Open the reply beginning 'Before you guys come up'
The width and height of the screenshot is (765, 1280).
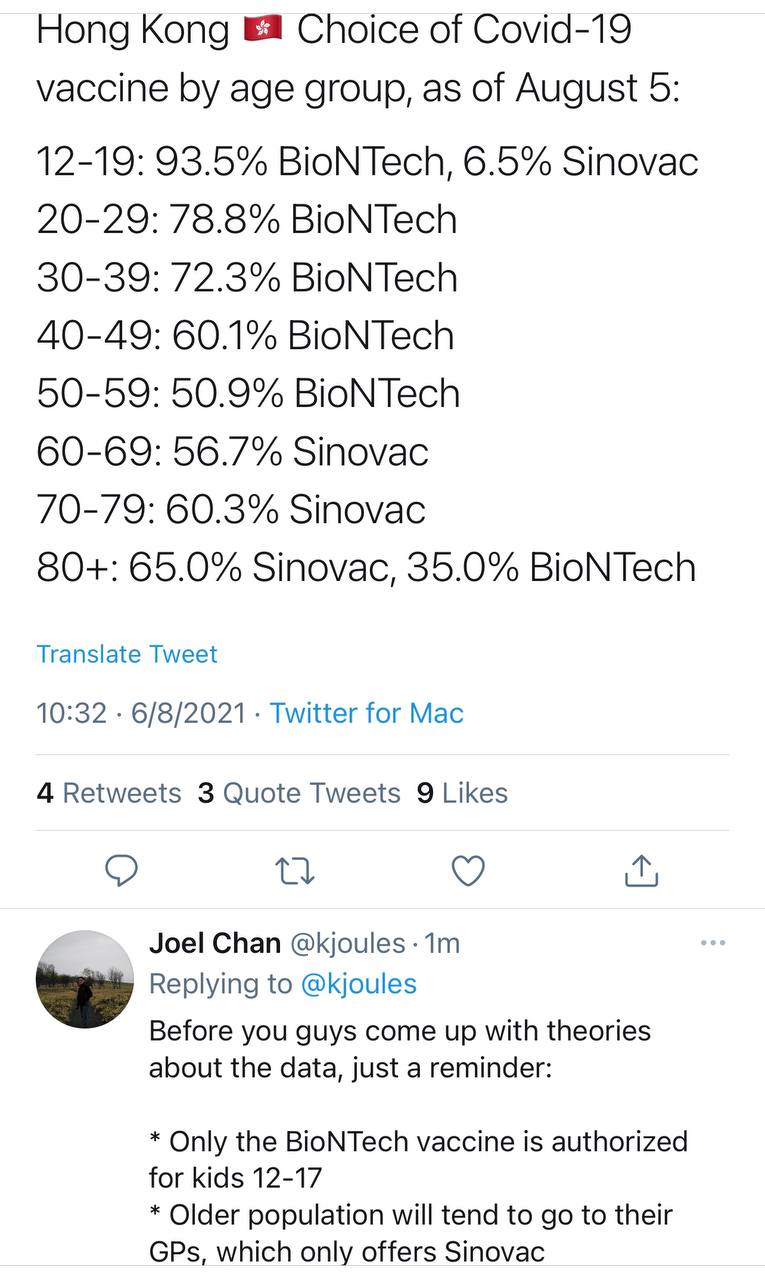tap(418, 1141)
